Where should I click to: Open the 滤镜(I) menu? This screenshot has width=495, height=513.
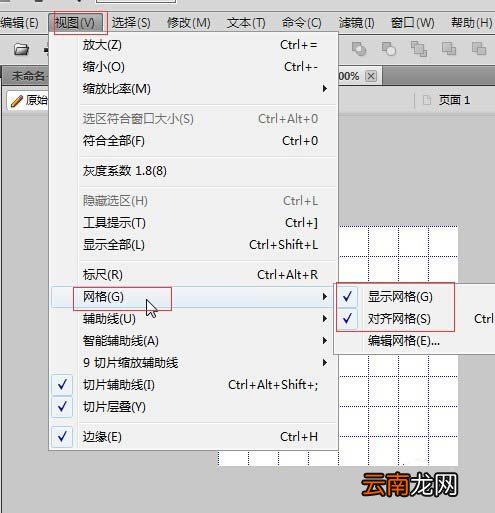coord(356,23)
